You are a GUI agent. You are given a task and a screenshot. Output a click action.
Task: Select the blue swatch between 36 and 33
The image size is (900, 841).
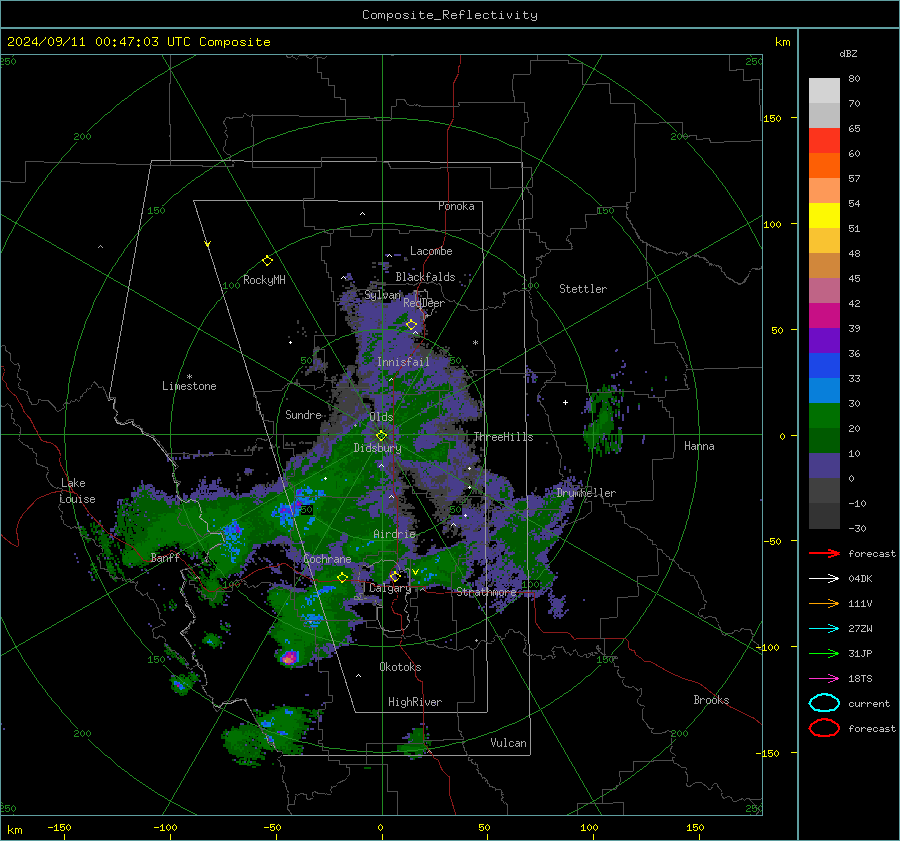[824, 366]
